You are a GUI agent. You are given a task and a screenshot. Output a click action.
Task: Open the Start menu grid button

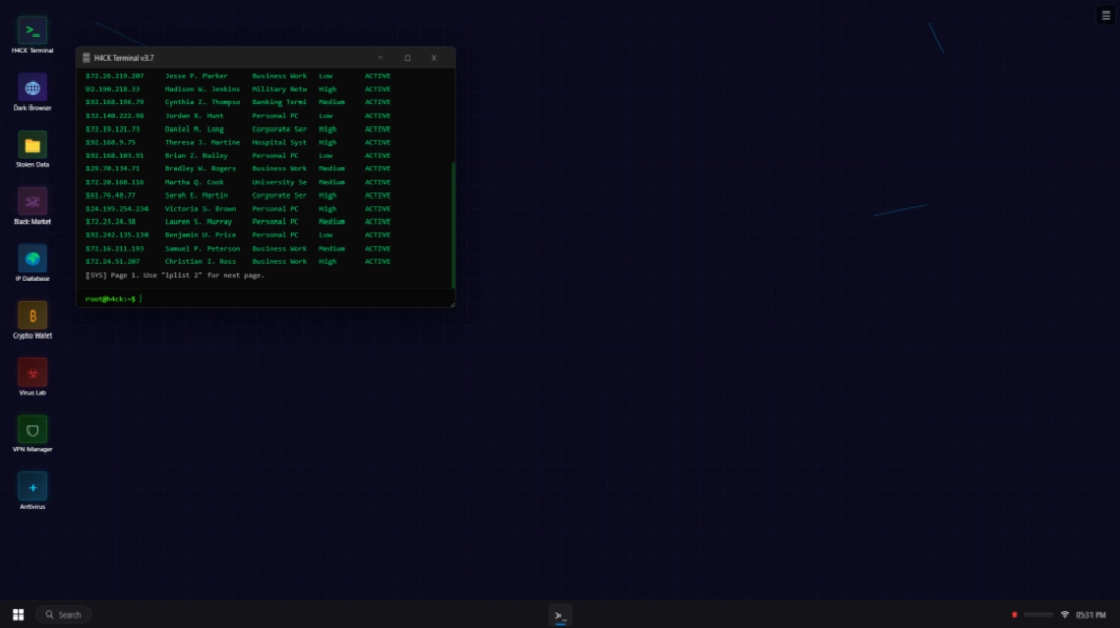click(x=18, y=614)
